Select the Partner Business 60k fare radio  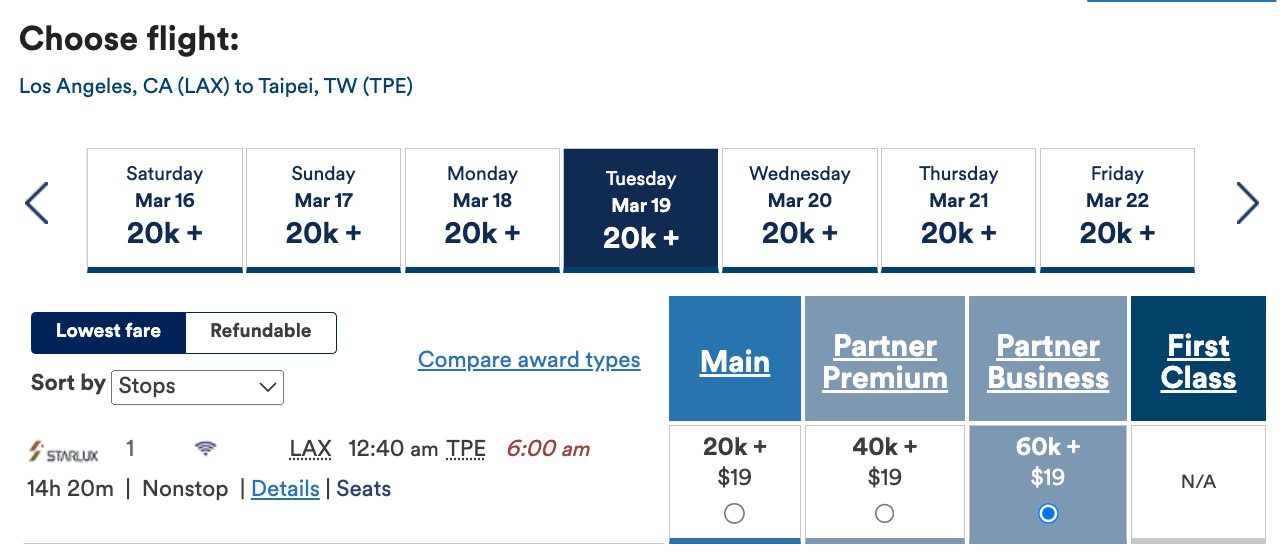tap(1047, 514)
